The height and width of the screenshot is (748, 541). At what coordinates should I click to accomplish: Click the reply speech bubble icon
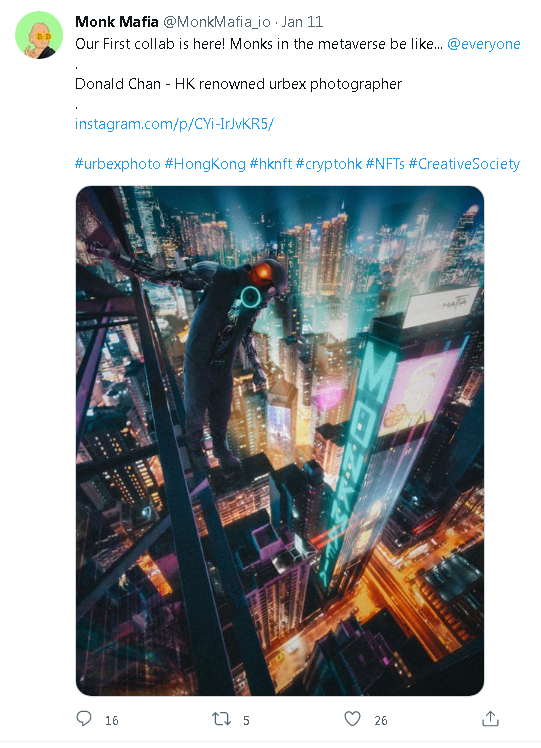click(x=84, y=718)
